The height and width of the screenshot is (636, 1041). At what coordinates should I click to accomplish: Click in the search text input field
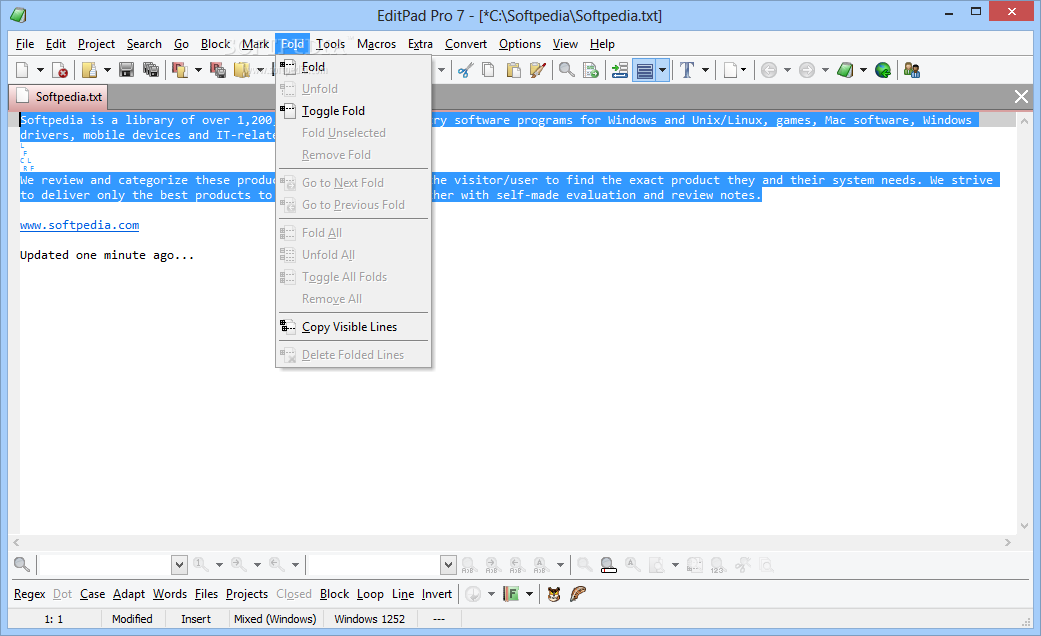(105, 565)
